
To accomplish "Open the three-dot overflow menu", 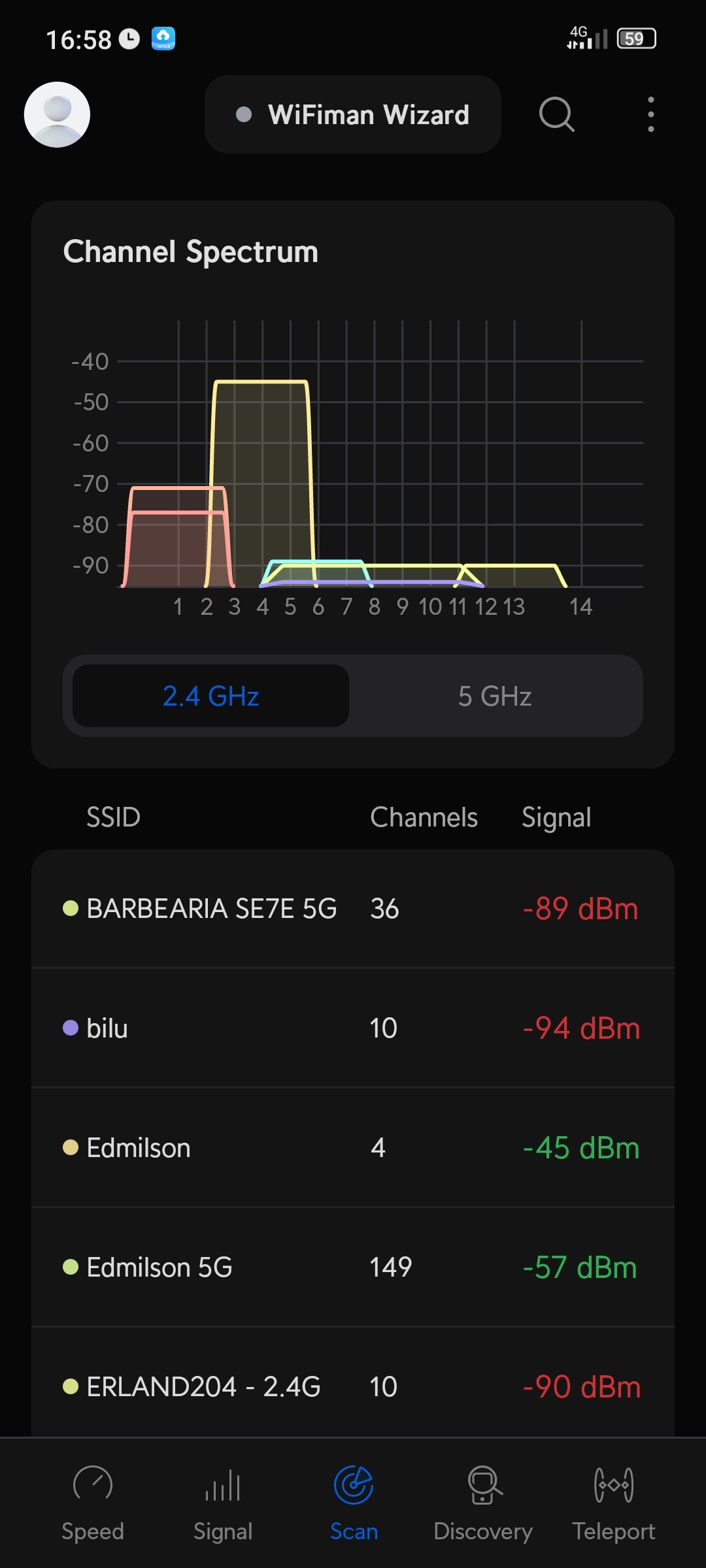I will 650,114.
